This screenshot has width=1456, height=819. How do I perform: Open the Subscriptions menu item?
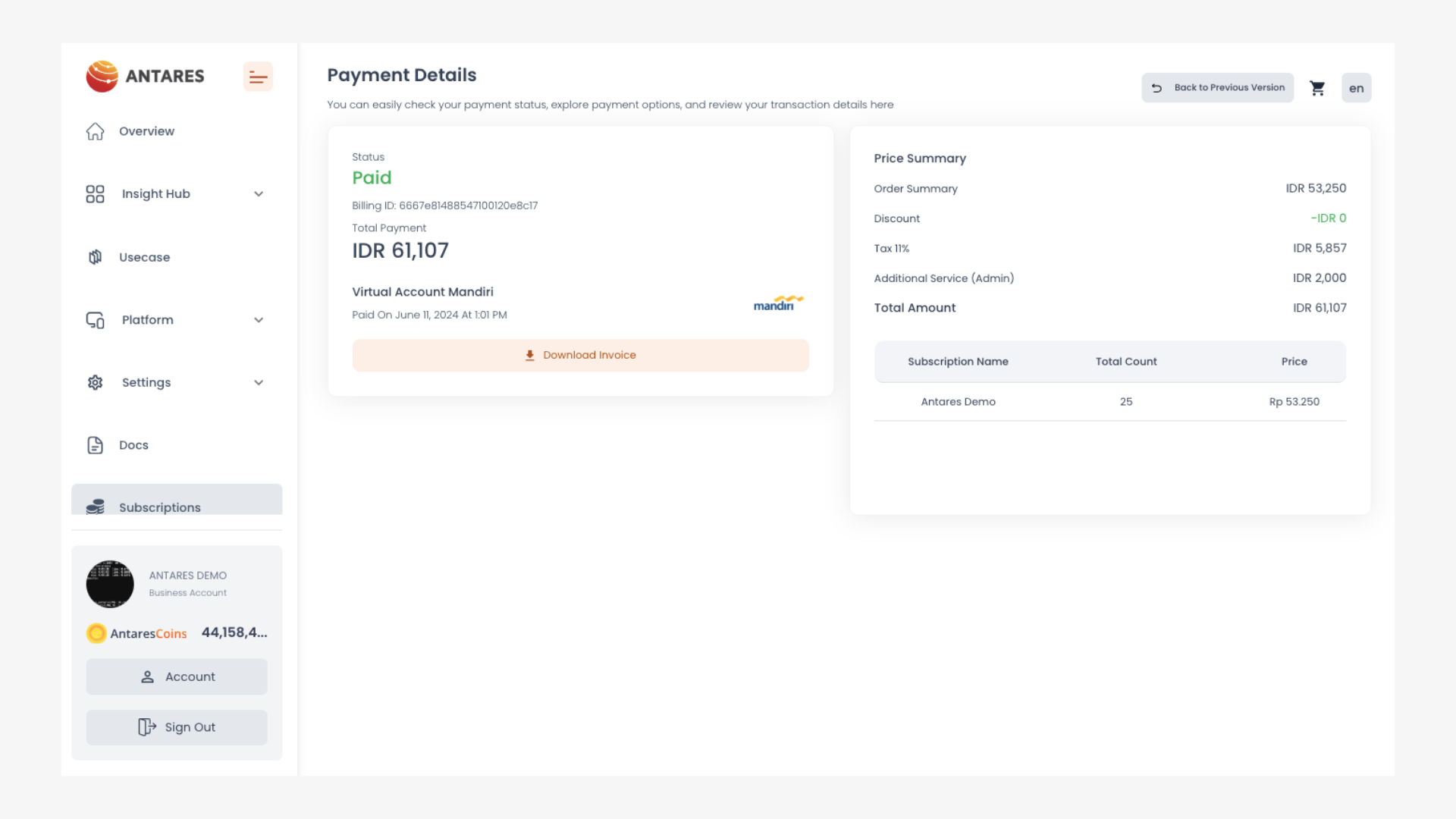(x=160, y=507)
